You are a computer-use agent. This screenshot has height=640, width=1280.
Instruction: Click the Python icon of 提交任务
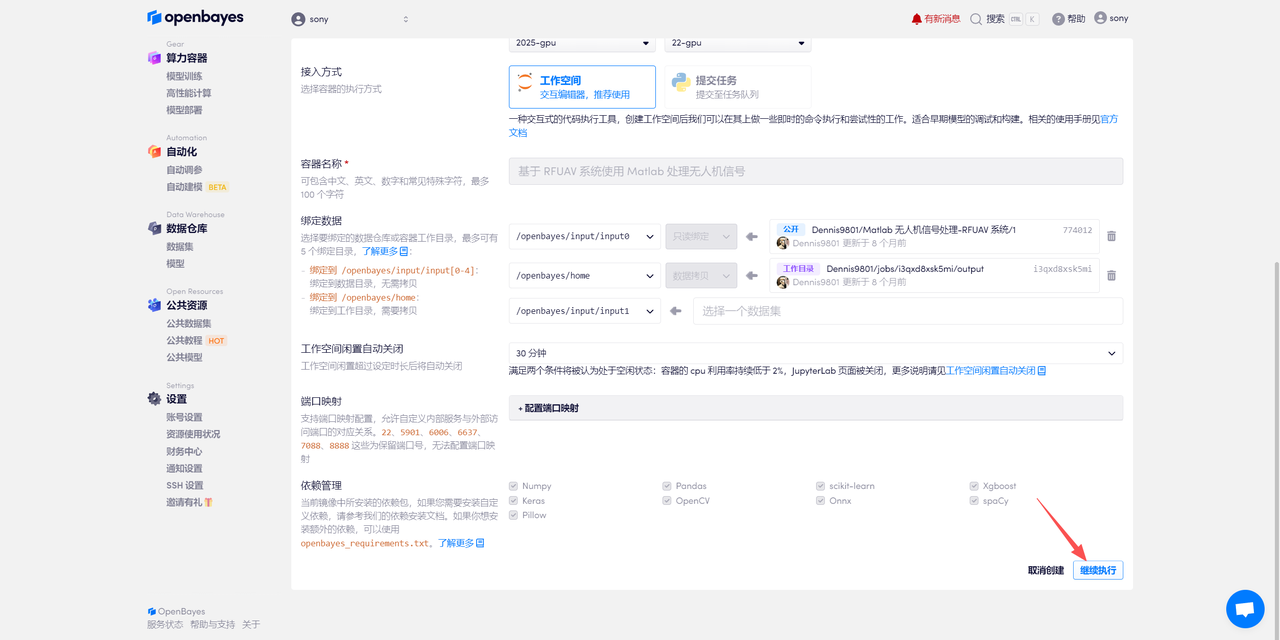[681, 83]
